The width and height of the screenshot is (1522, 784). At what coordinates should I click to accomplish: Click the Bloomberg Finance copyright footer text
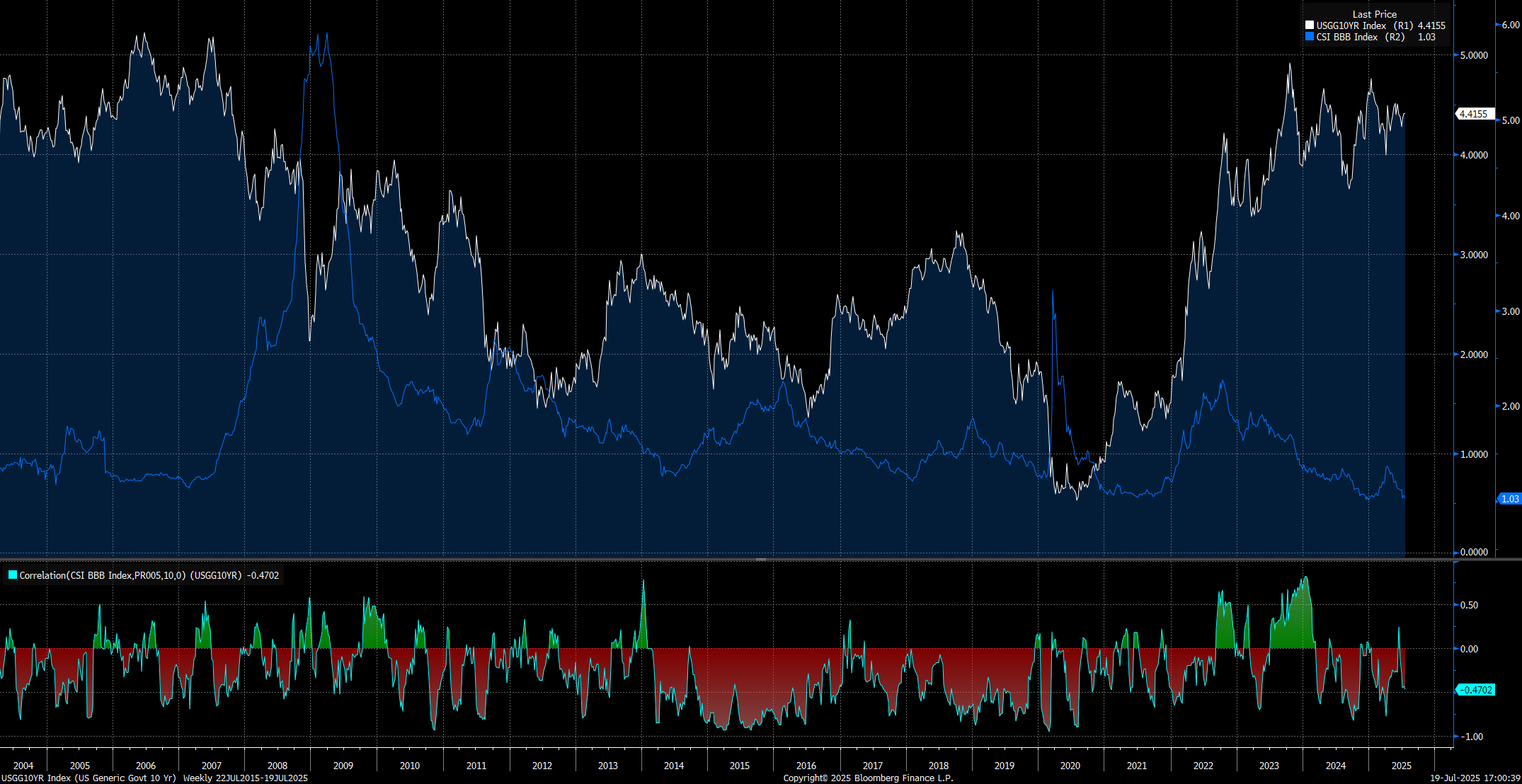pos(868,778)
